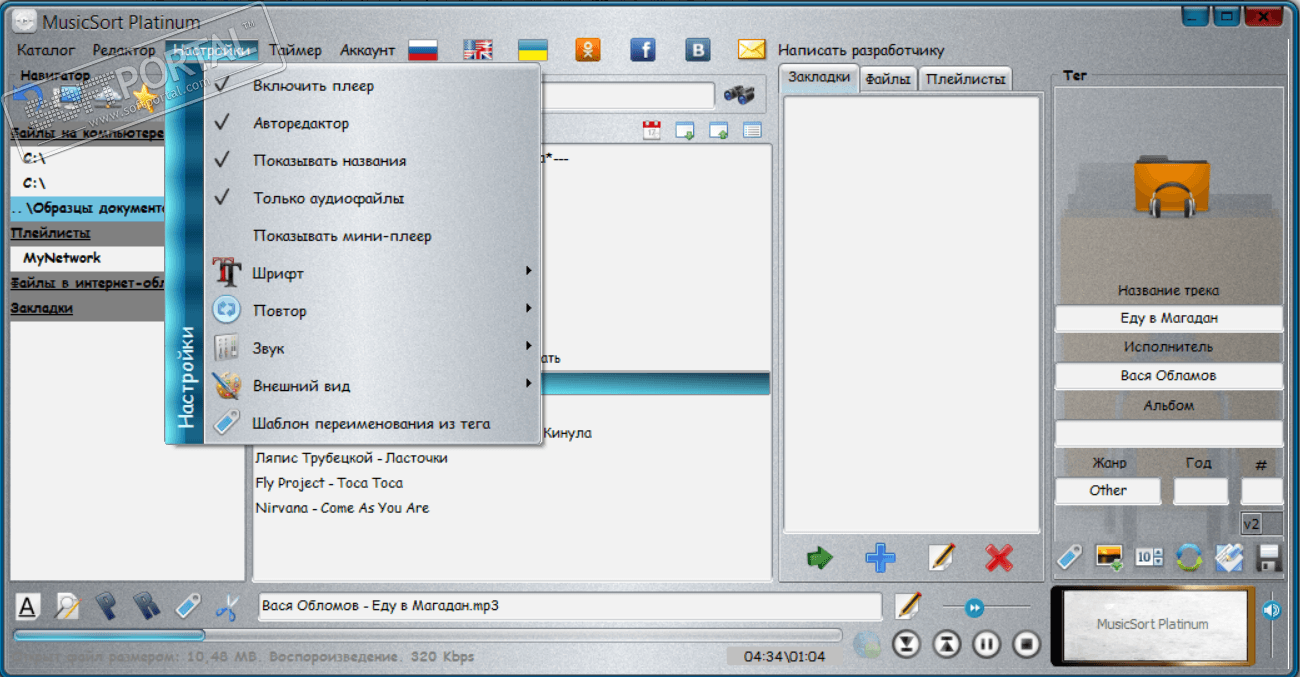
Task: Open the 'Плейлисты' section in the Navigator
Action: [50, 233]
